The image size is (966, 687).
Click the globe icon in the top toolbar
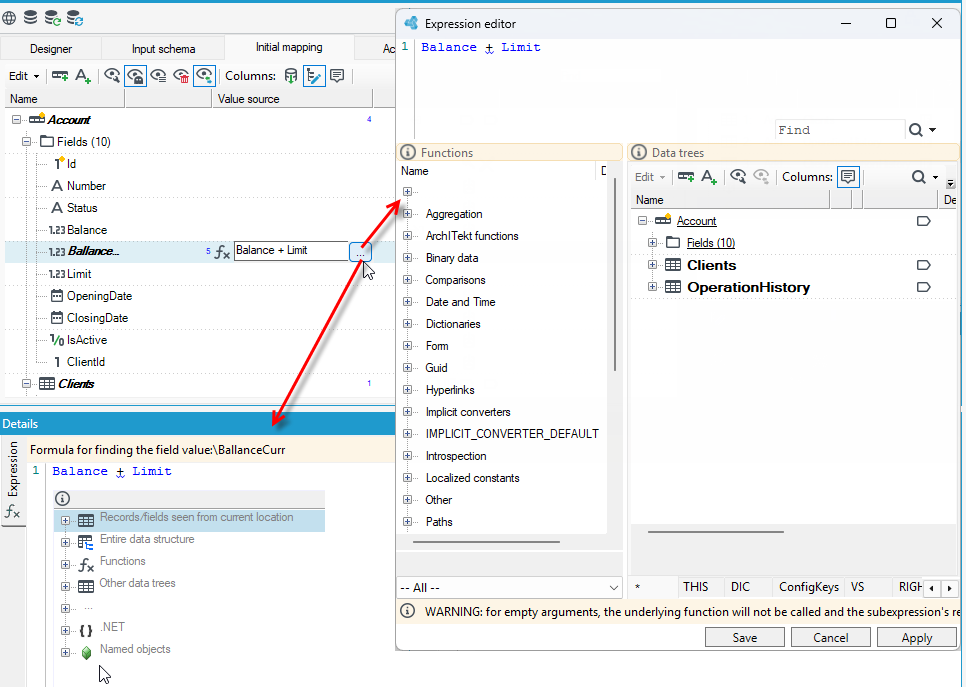tap(9, 18)
